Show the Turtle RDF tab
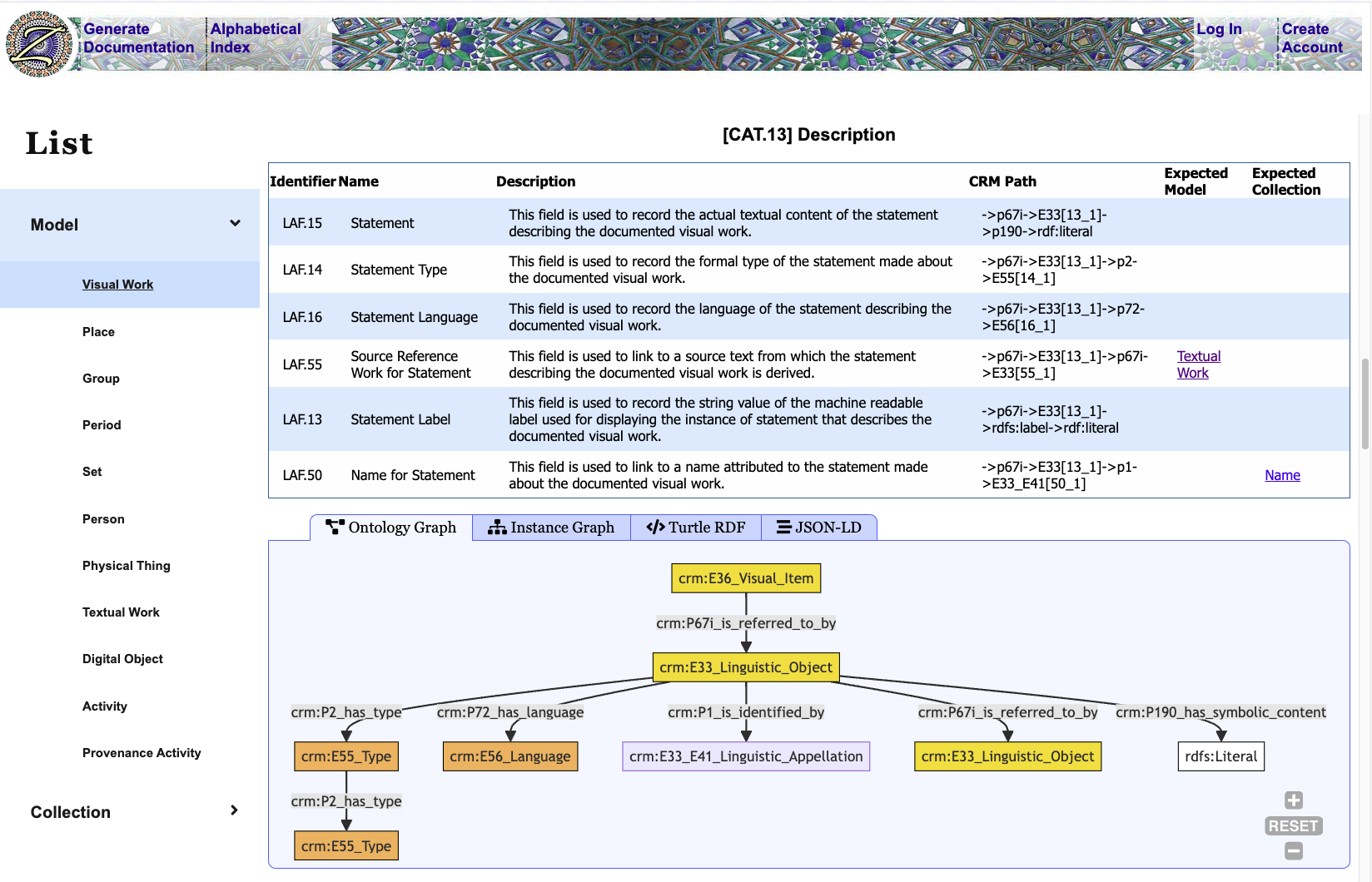Viewport: 1372px width, 882px height. [696, 528]
